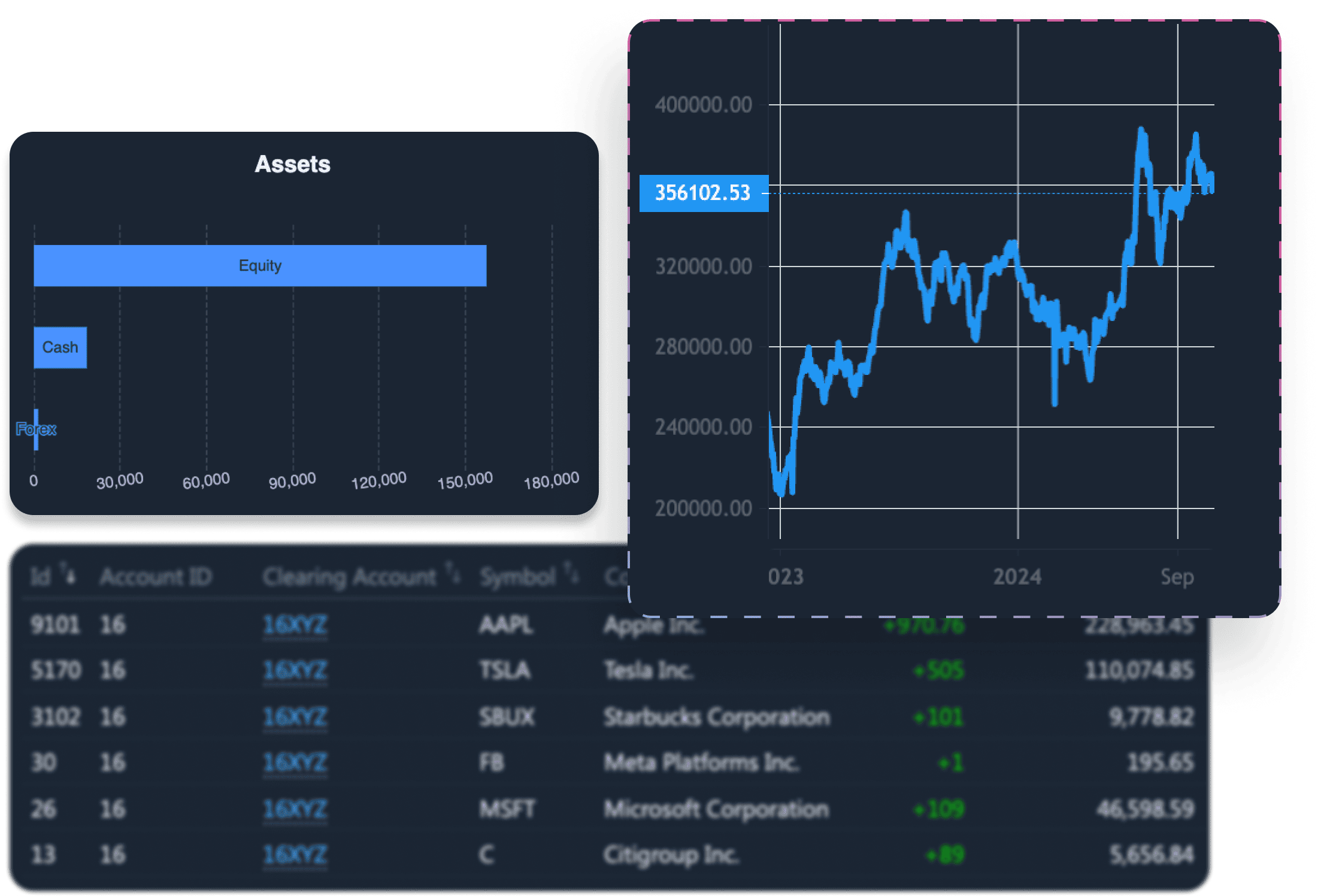Click the +505 quantity value
Viewport: 1324px width, 896px height.
(x=939, y=670)
